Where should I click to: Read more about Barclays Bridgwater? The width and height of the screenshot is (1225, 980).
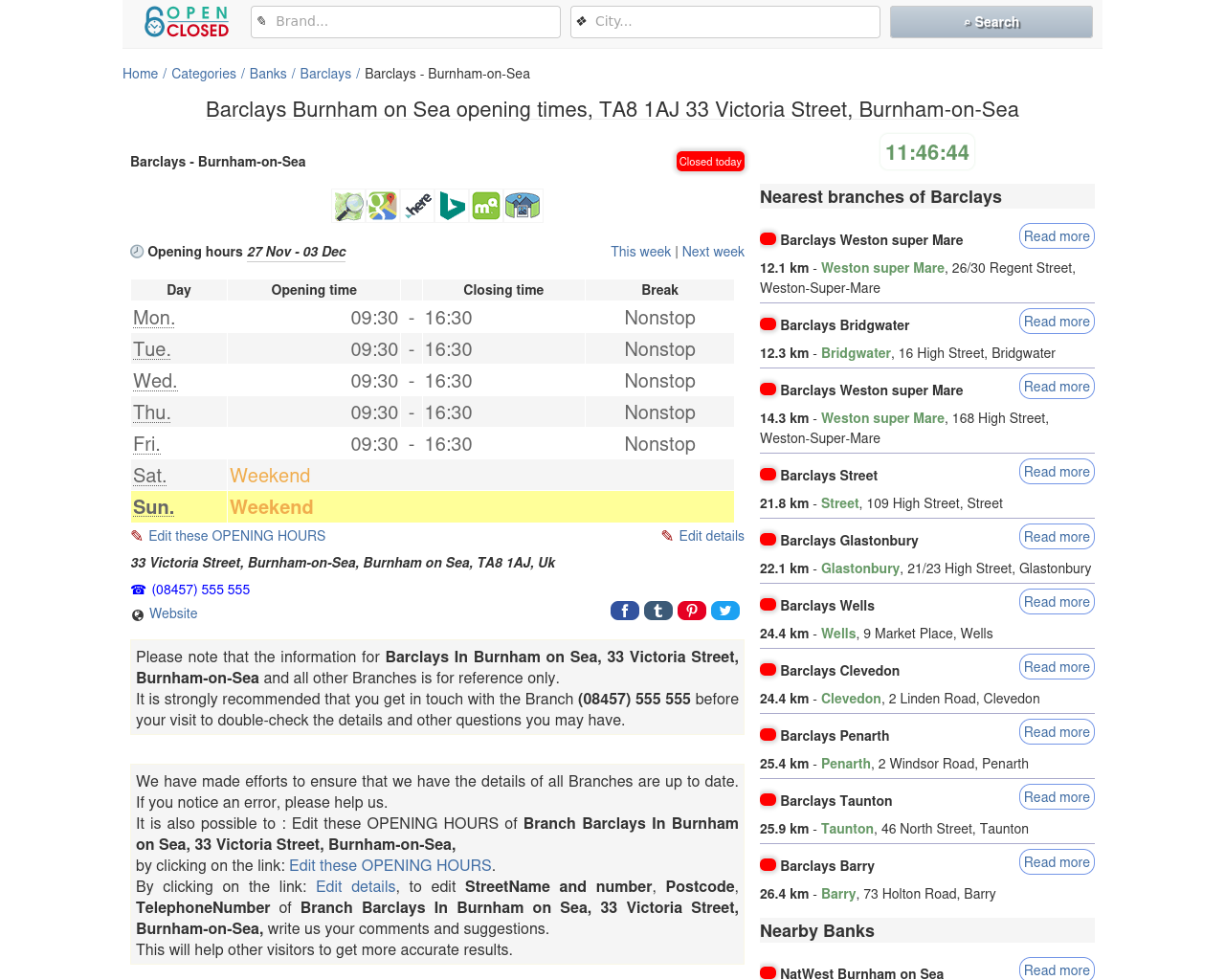point(1057,322)
